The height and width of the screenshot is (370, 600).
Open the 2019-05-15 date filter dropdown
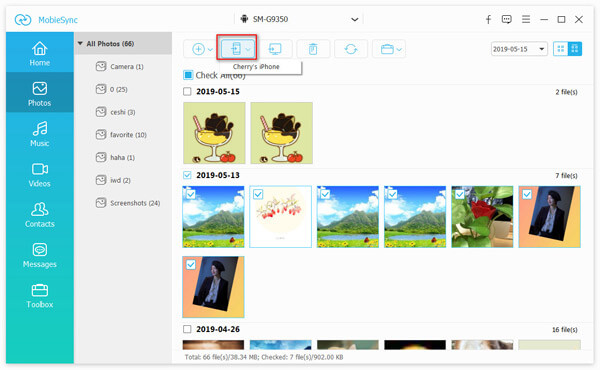(x=519, y=49)
